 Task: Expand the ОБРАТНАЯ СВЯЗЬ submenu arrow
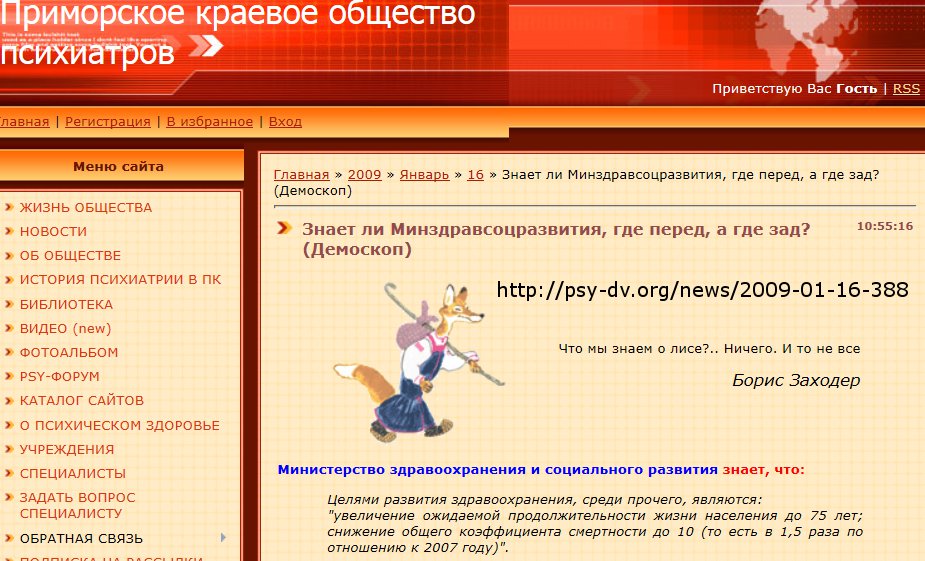click(x=222, y=537)
